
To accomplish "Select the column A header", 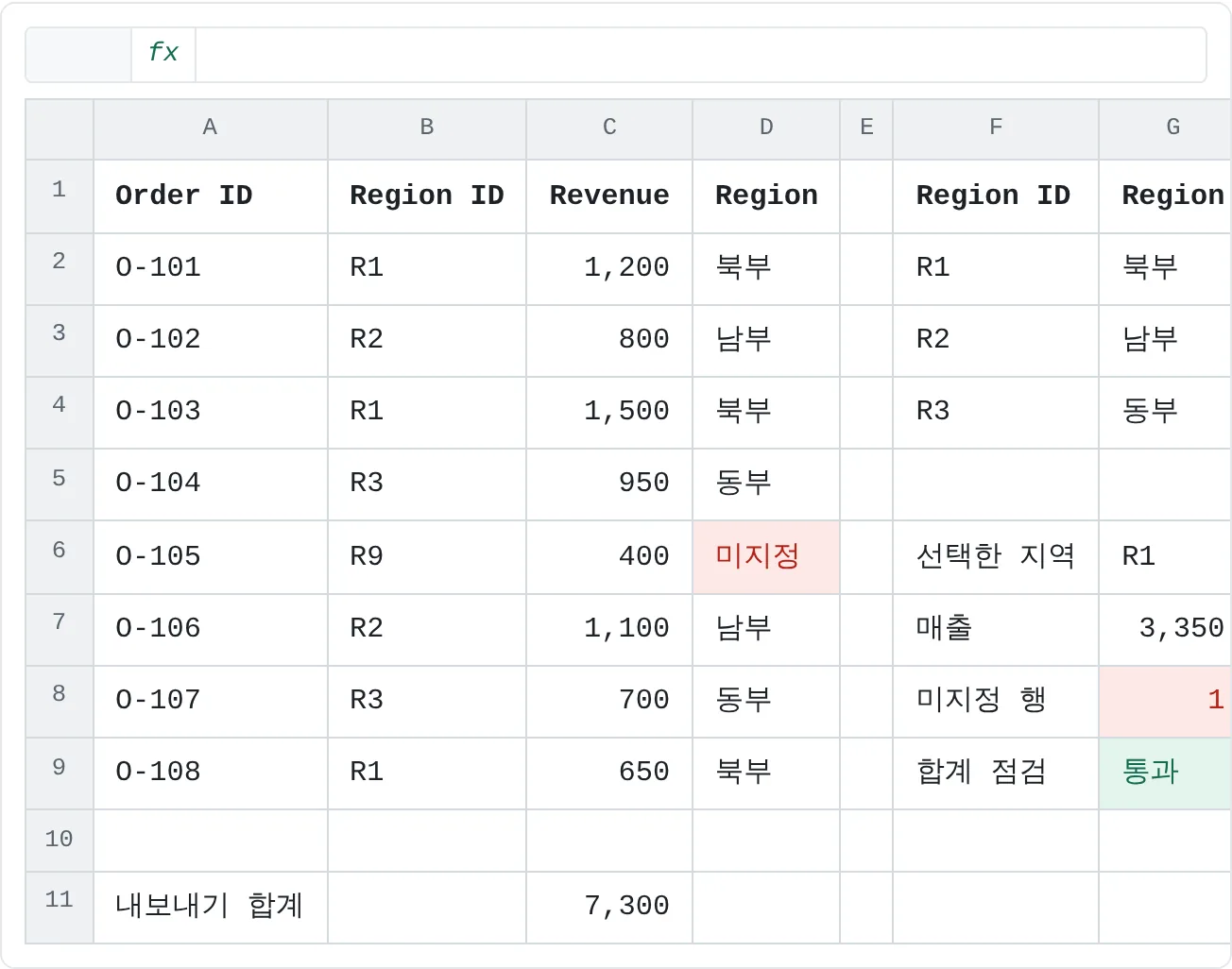I will [211, 128].
